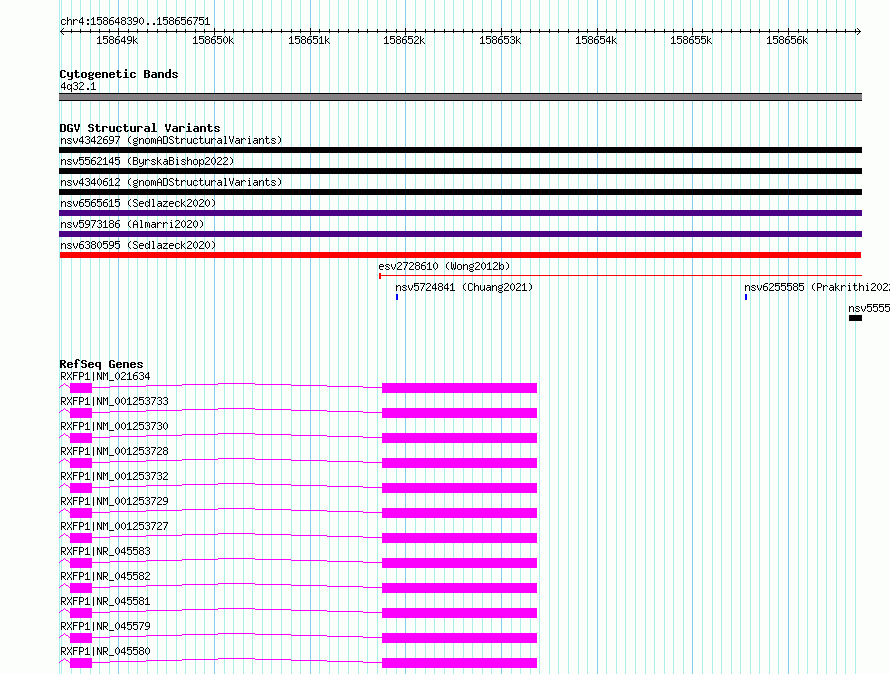Open the nsv6380595 (Sedlazeck2020) label
The image size is (890, 674).
pyautogui.click(x=138, y=245)
